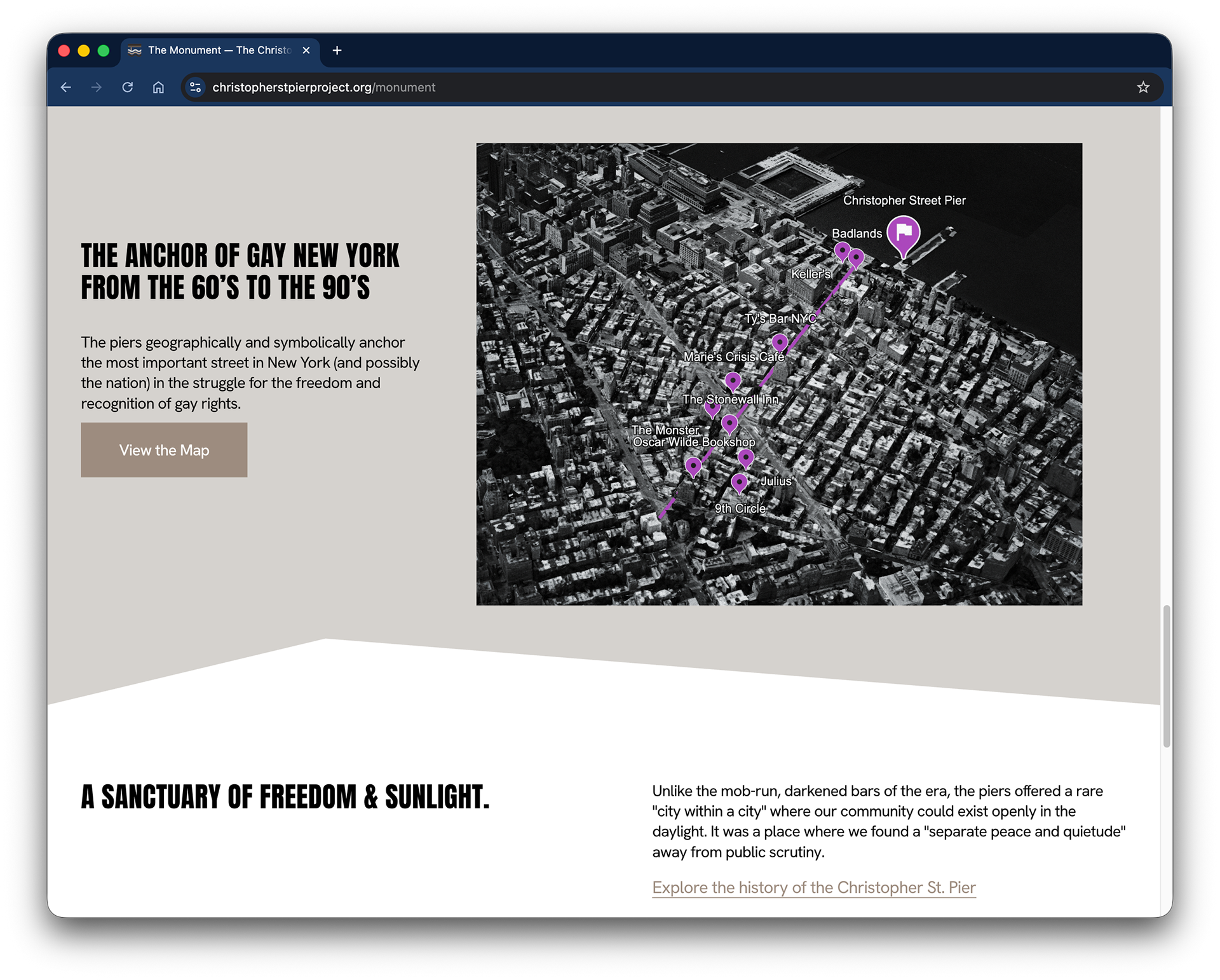Click the heading "A Sanctuary of Freedom & Sunlight."

285,797
